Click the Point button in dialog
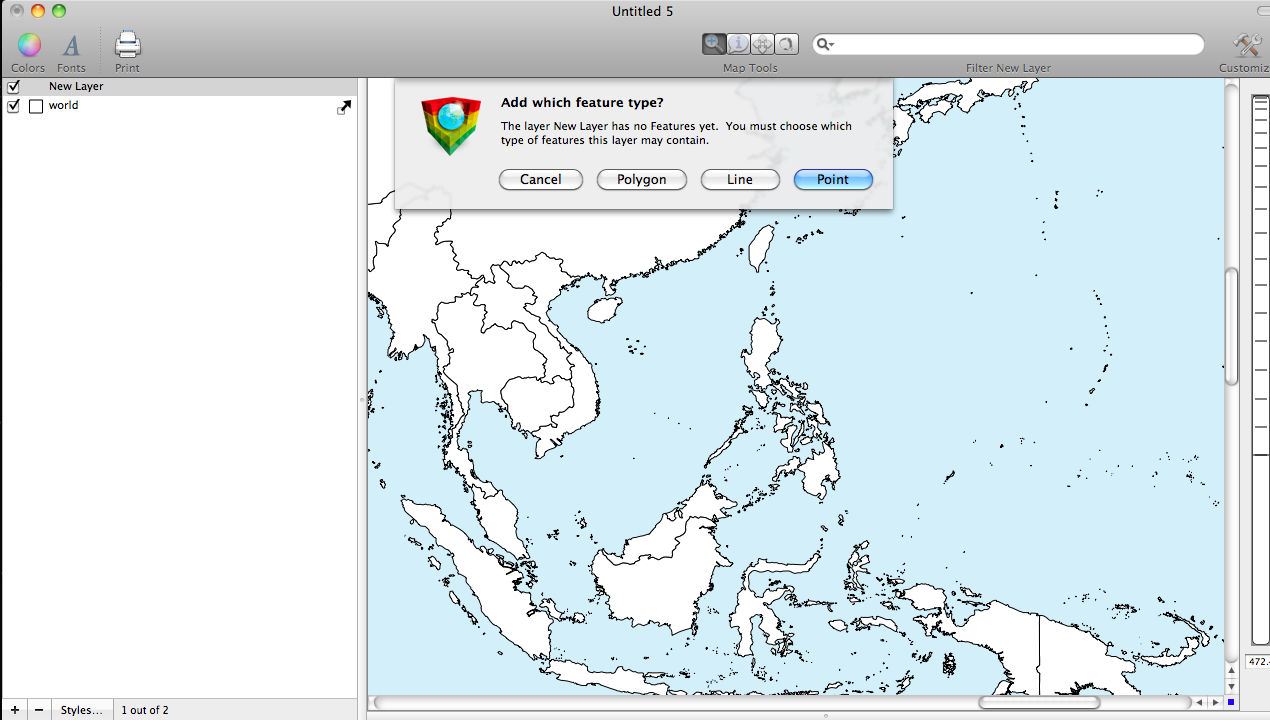1270x720 pixels. tap(833, 180)
